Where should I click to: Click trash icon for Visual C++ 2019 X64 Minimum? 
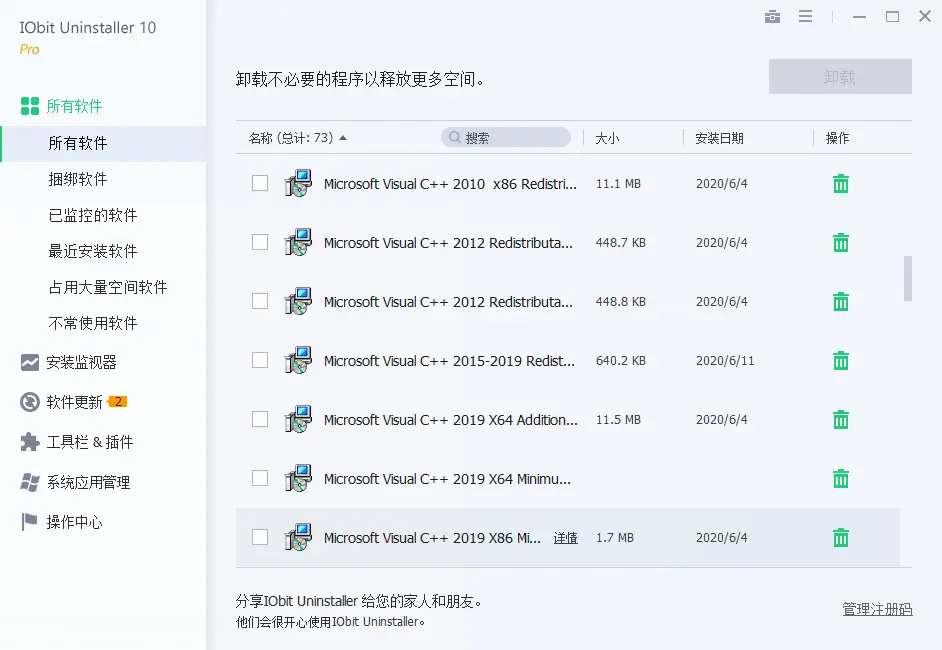point(841,479)
